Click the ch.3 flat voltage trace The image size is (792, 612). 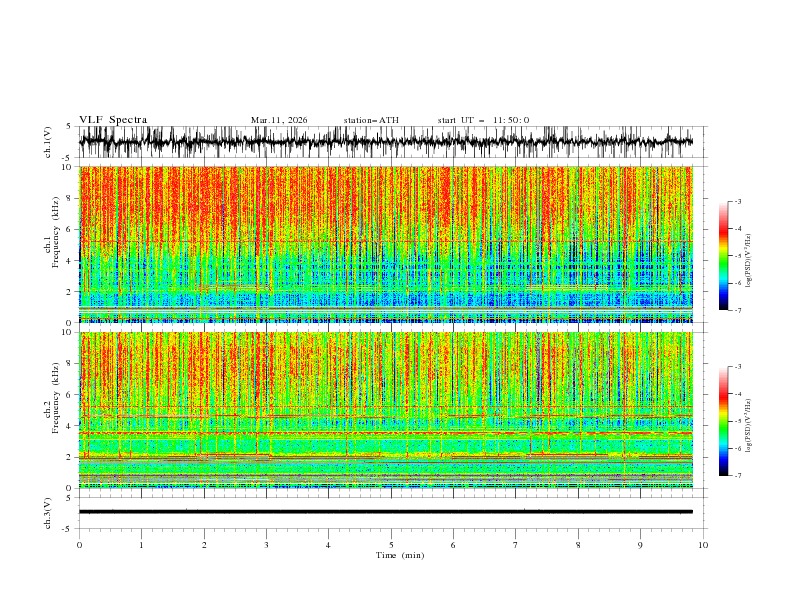(386, 512)
